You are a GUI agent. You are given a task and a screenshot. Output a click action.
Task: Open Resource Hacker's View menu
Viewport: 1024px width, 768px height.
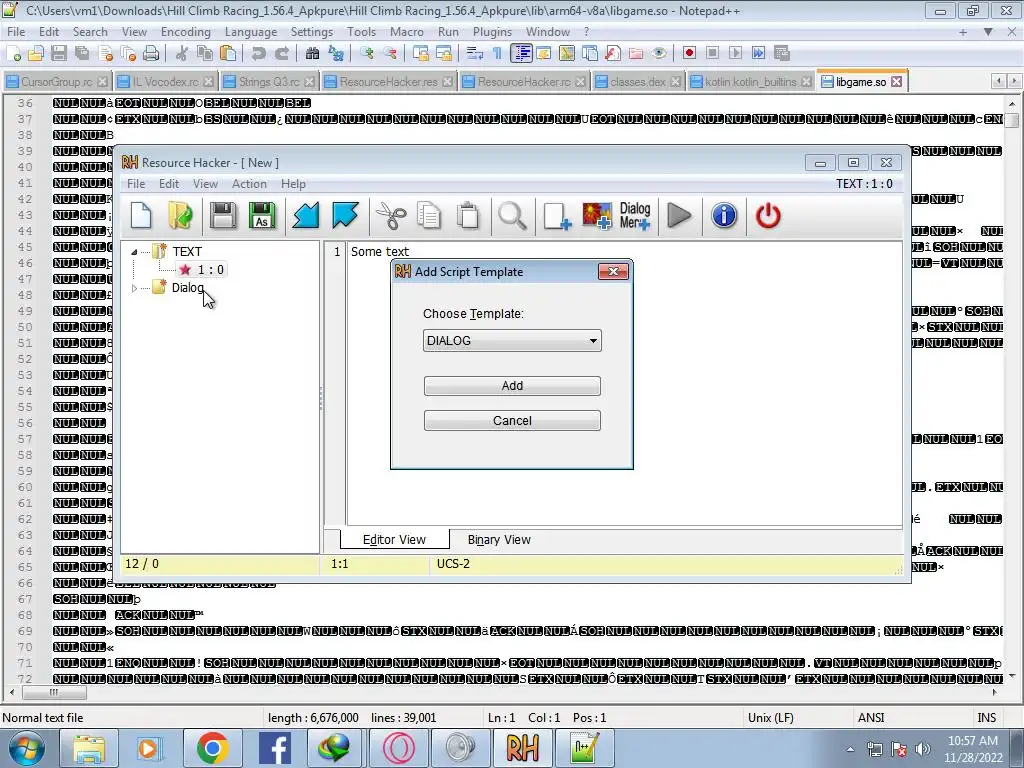205,184
